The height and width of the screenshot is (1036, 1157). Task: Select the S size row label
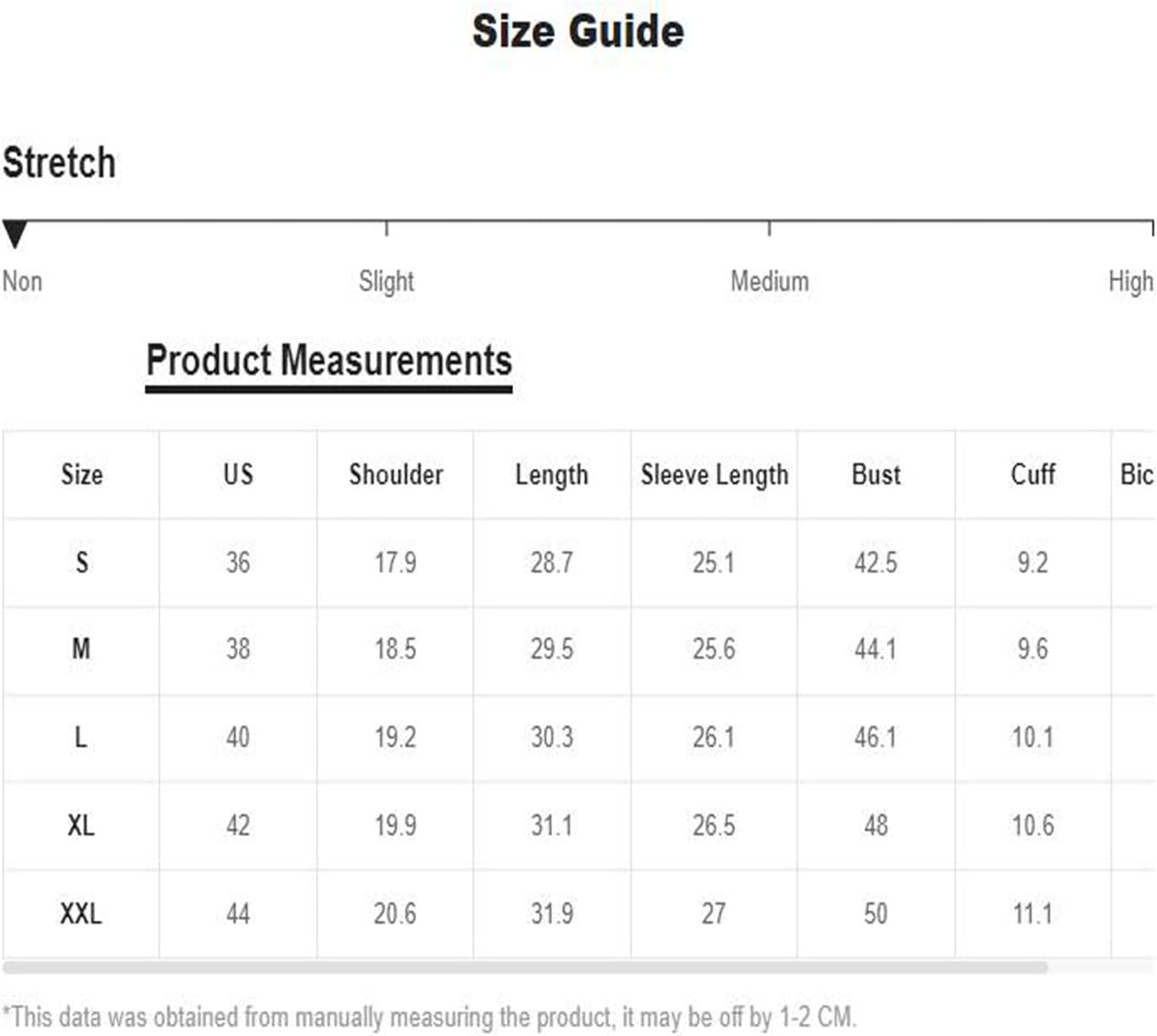click(x=81, y=561)
